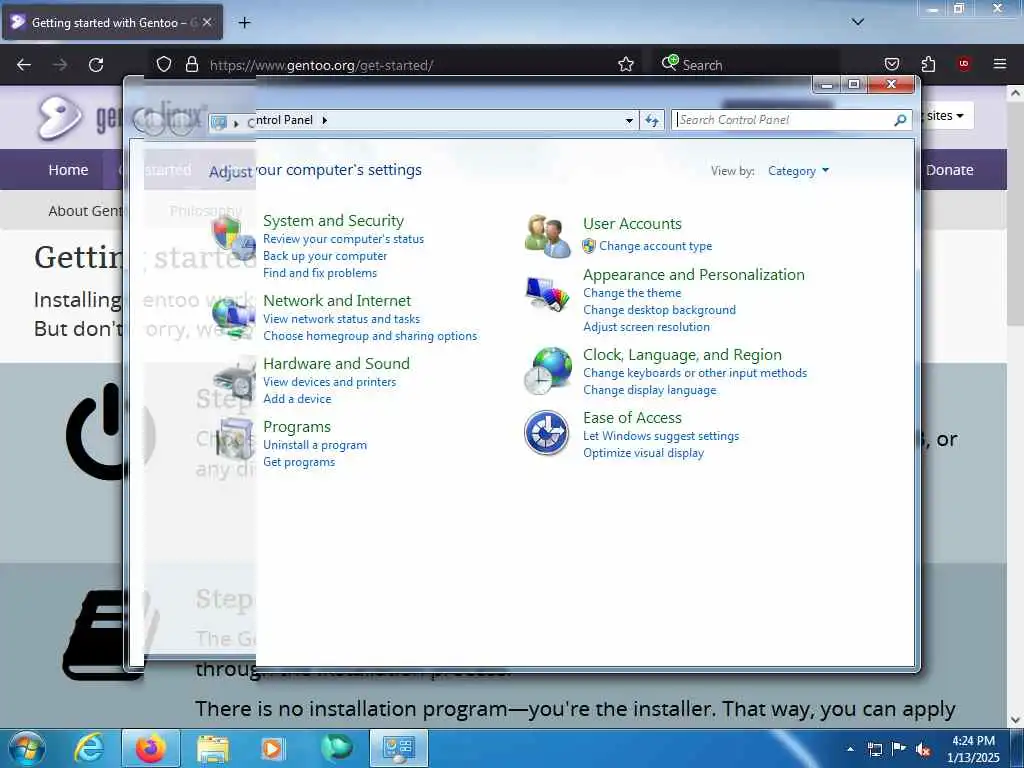Refresh the Control Panel address bar
The height and width of the screenshot is (768, 1024).
(x=652, y=120)
